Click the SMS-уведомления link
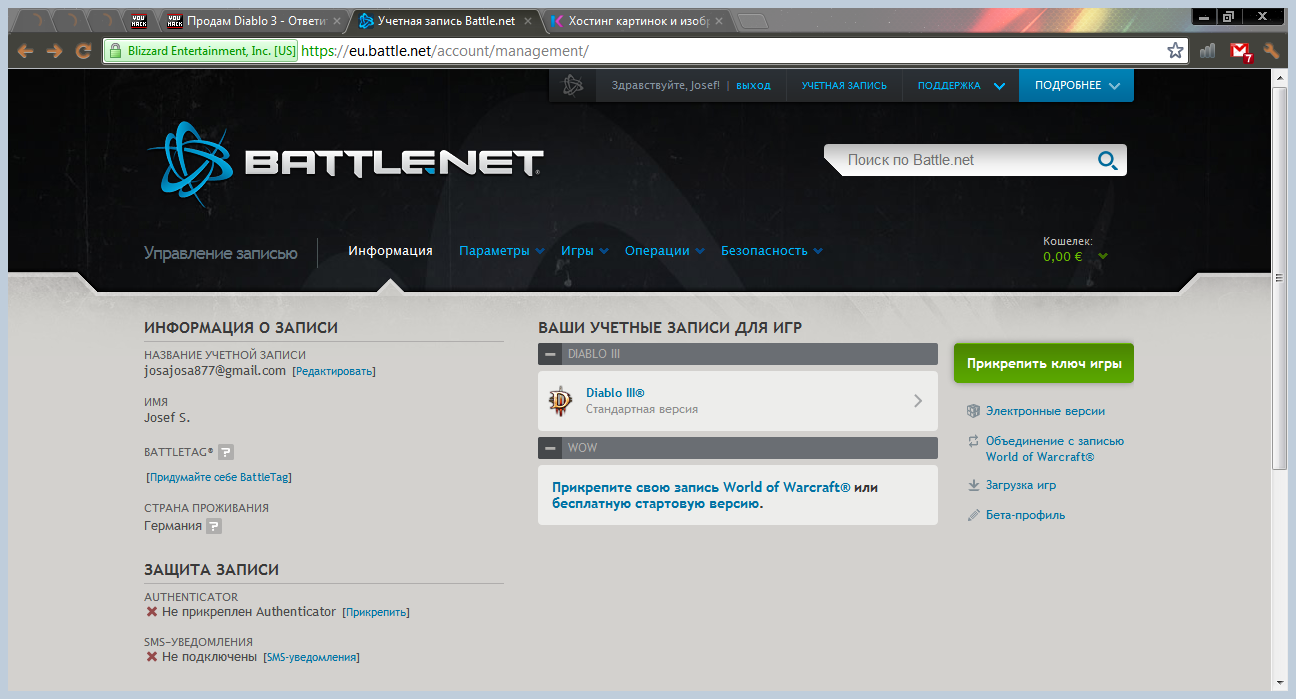The height and width of the screenshot is (699, 1296). pos(311,657)
